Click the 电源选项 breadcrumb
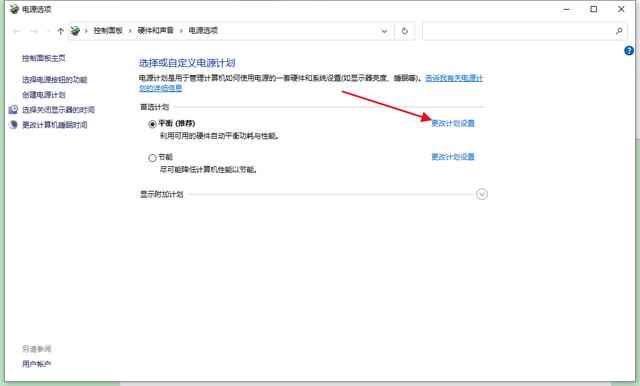 tap(203, 31)
